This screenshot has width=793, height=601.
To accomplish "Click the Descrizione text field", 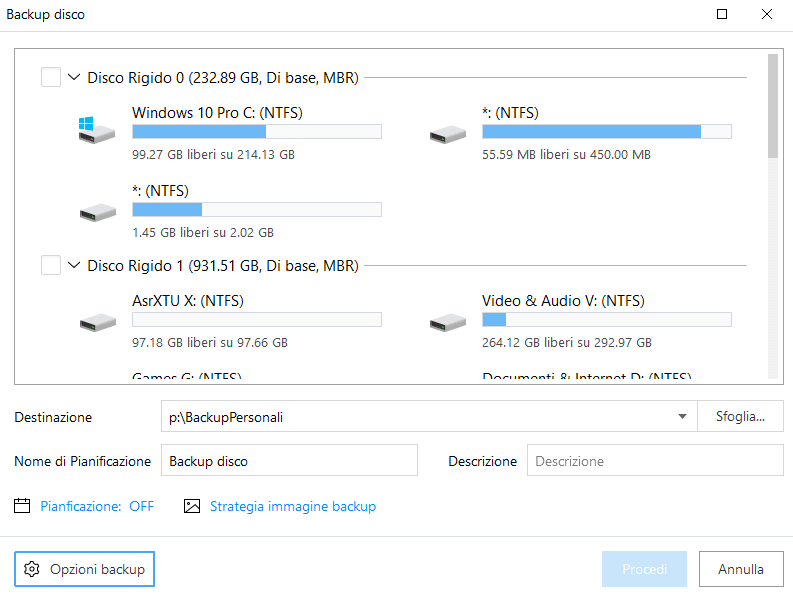I will pyautogui.click(x=655, y=461).
